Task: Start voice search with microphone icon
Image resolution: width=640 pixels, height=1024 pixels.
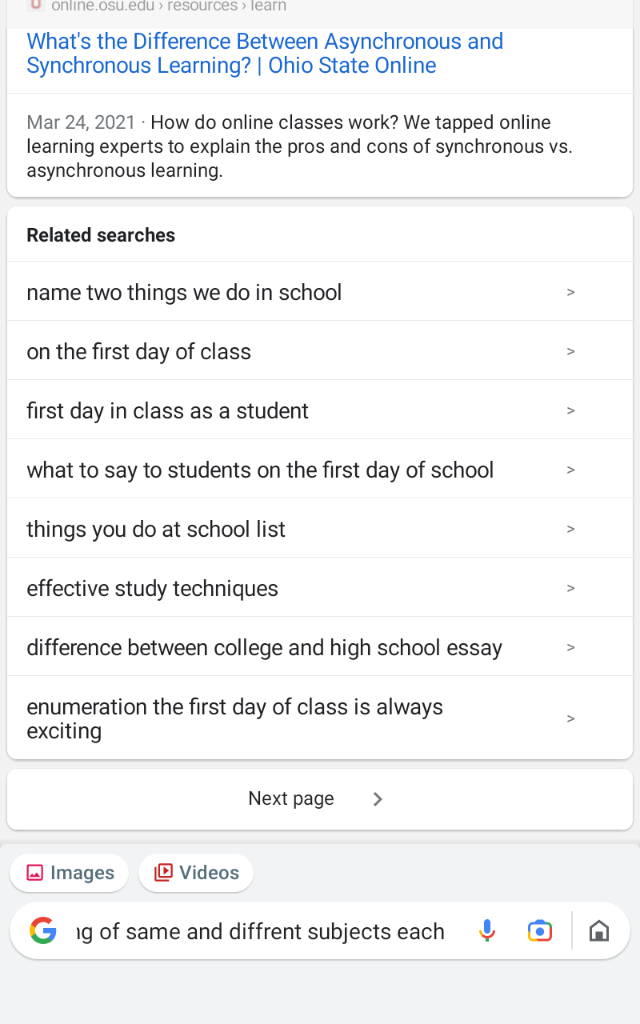Action: tap(487, 932)
